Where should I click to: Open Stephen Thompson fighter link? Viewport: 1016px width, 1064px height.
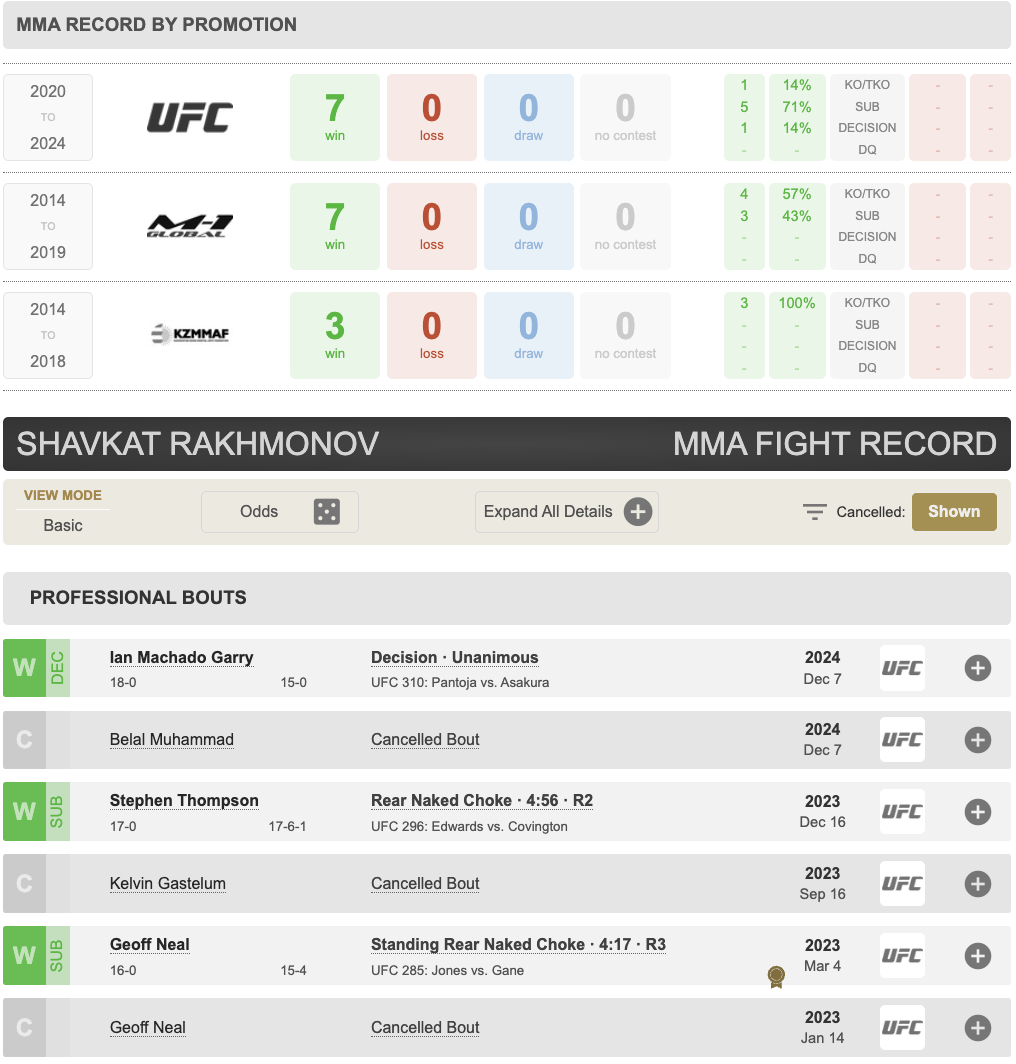pyautogui.click(x=184, y=801)
